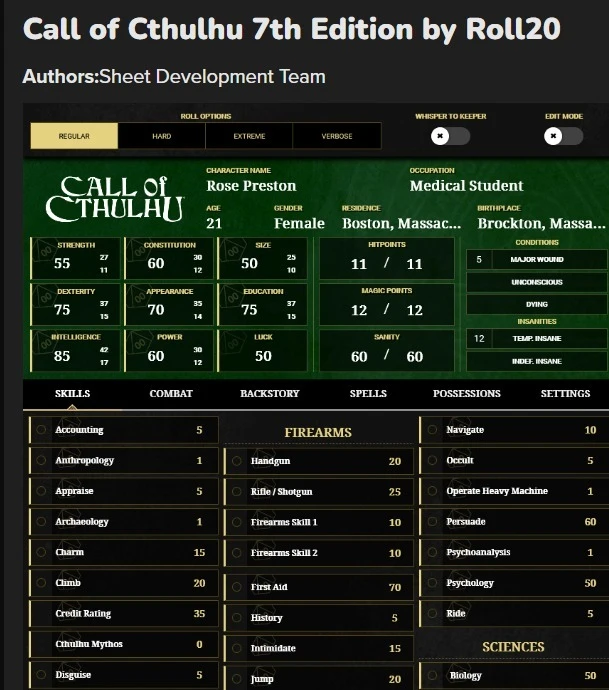Click the Residence field Boston
Screen dimensions: 609x690
[x=402, y=224]
